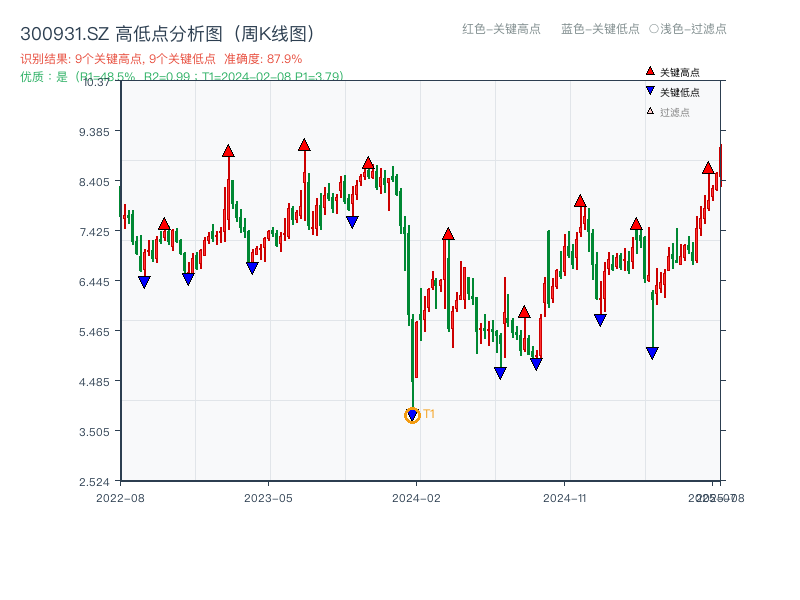Click the first blue key-low marker near 2022-09
Viewport: 800px width, 600px height.
click(144, 282)
